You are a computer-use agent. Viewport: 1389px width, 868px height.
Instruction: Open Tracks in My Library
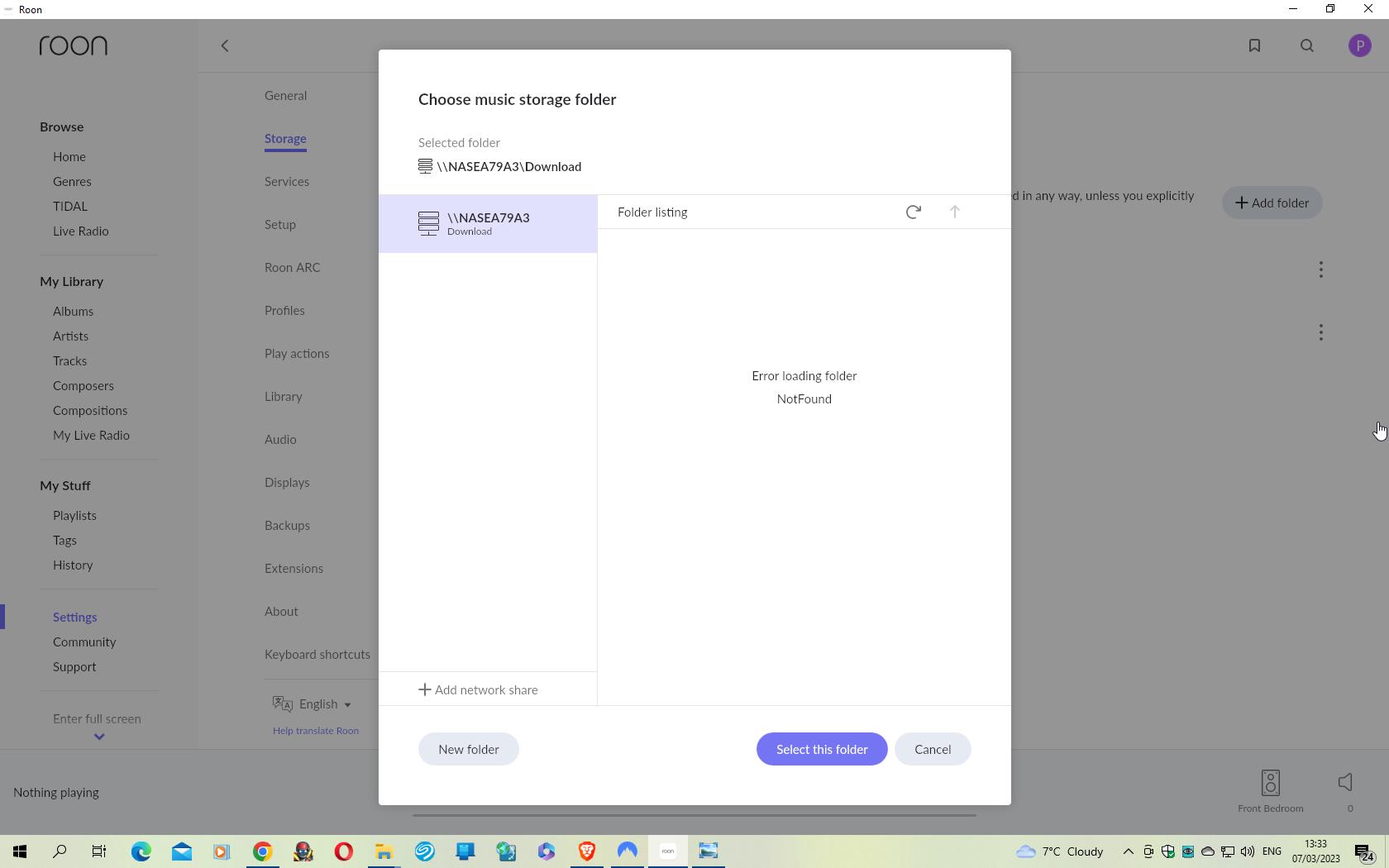pyautogui.click(x=69, y=360)
